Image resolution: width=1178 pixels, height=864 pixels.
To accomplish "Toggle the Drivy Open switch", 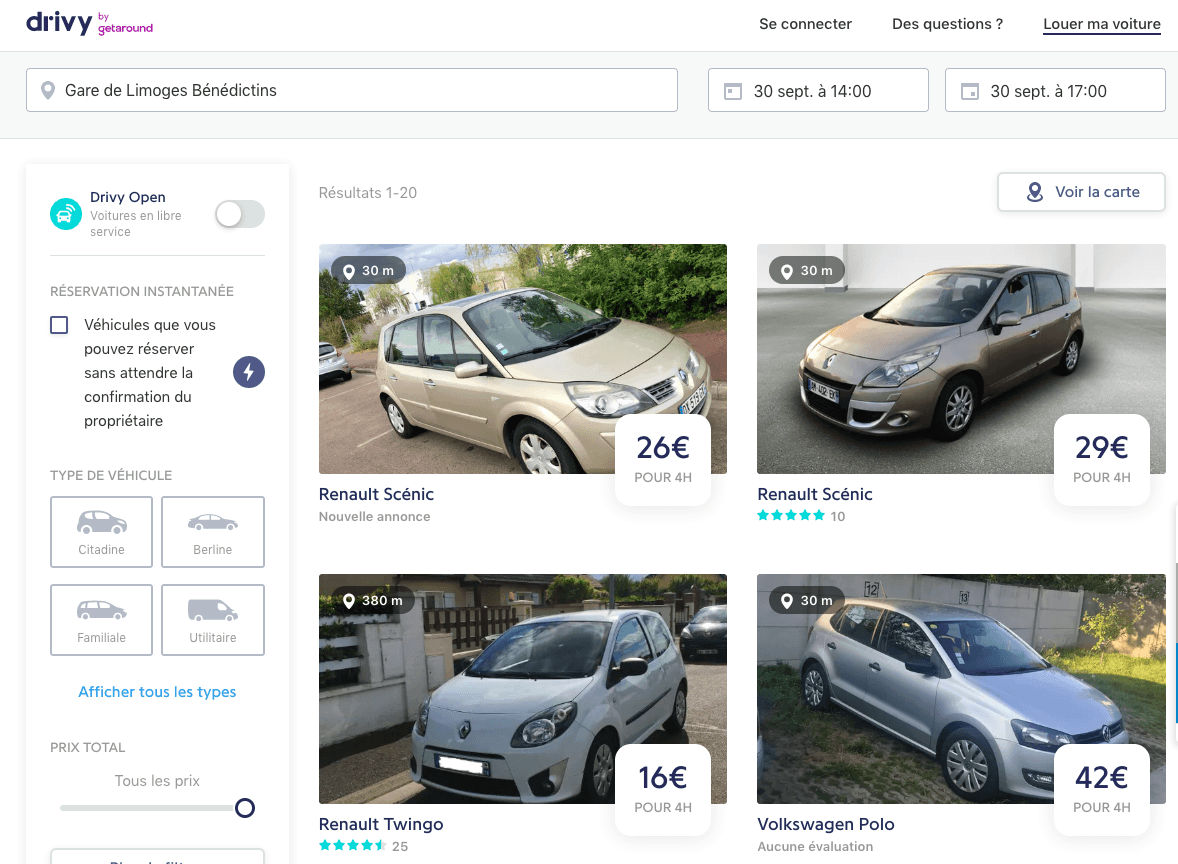I will click(240, 214).
